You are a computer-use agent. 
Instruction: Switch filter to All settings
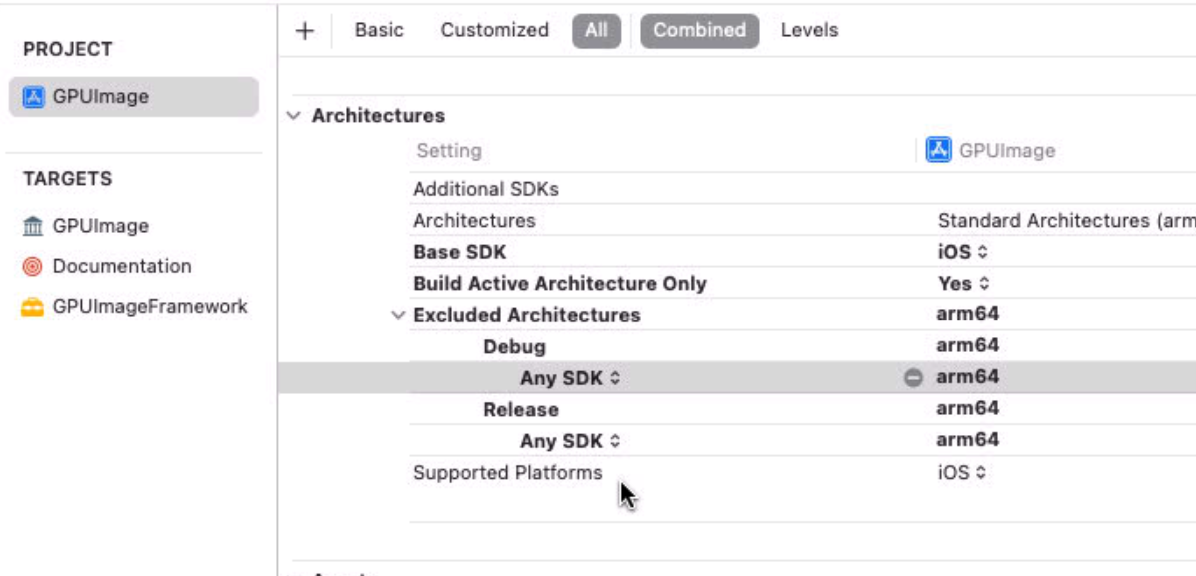point(596,30)
